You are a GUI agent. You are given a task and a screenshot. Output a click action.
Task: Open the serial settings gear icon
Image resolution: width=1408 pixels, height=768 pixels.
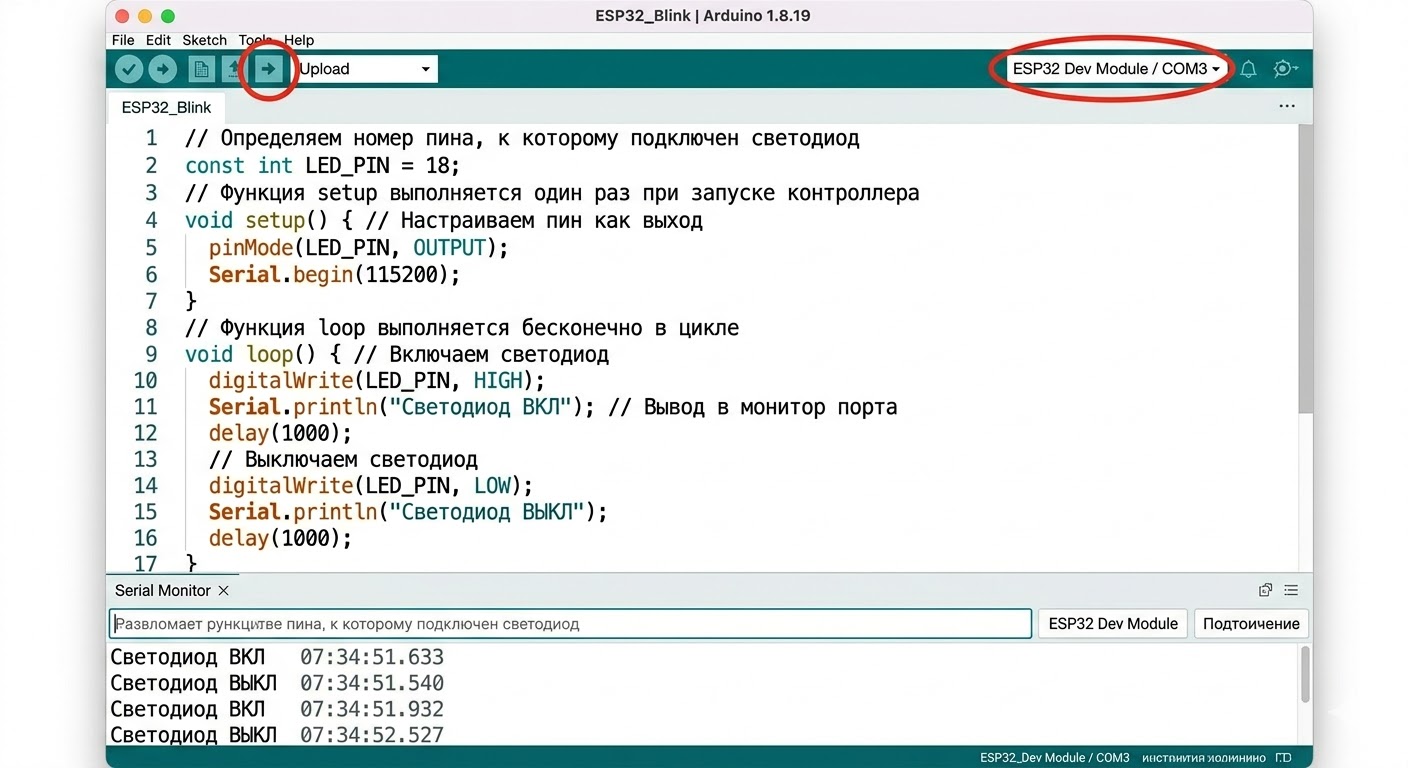click(x=1285, y=68)
